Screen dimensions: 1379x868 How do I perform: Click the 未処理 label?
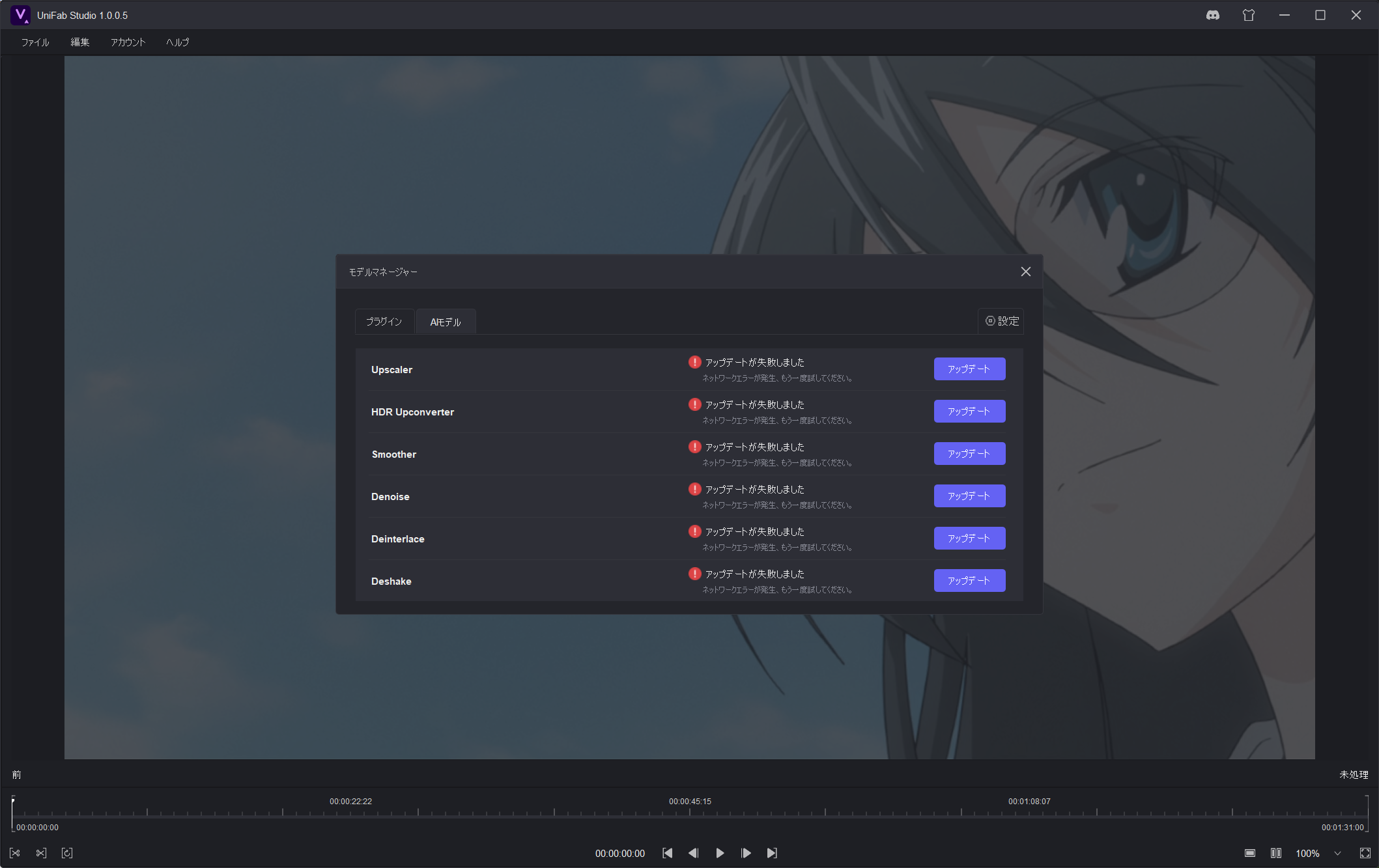[1354, 775]
